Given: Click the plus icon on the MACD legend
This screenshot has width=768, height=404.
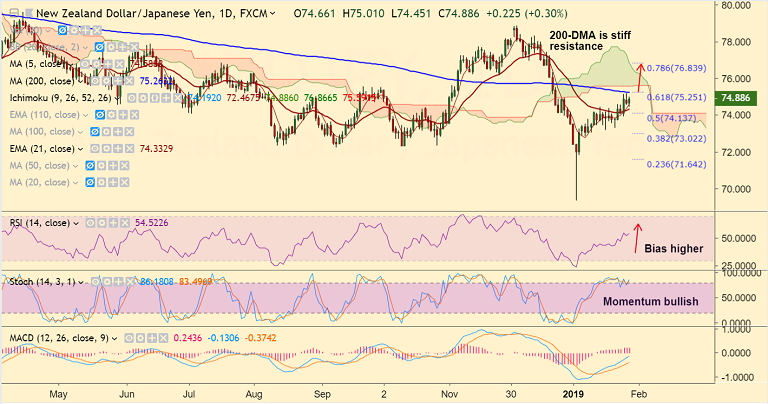Looking at the screenshot, I should tap(152, 338).
